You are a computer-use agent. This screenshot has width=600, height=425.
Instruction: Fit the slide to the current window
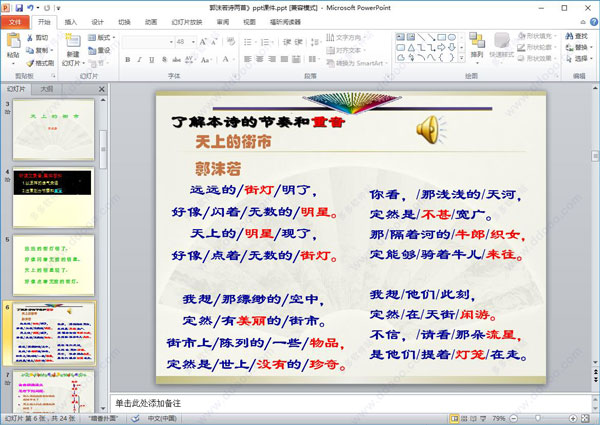(585, 418)
